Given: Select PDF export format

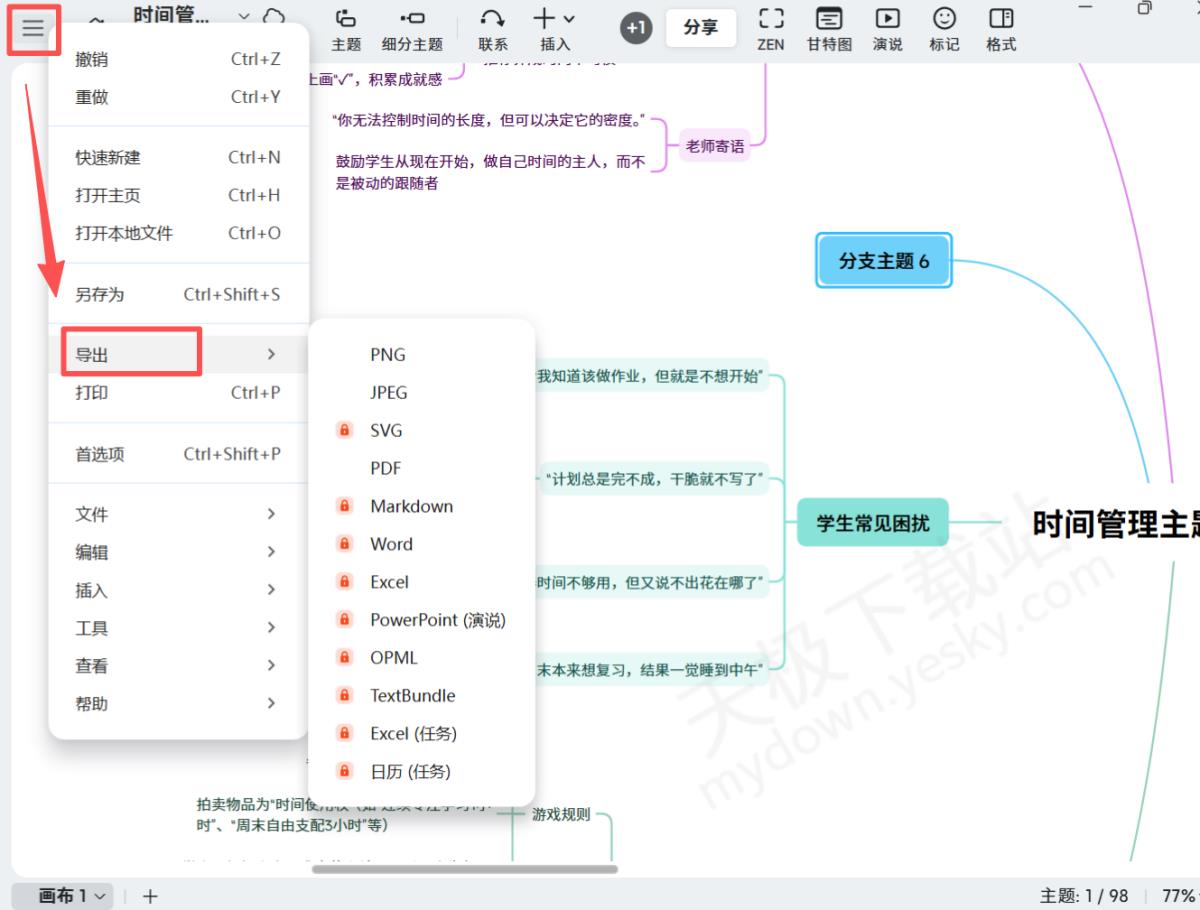Looking at the screenshot, I should click(x=386, y=468).
